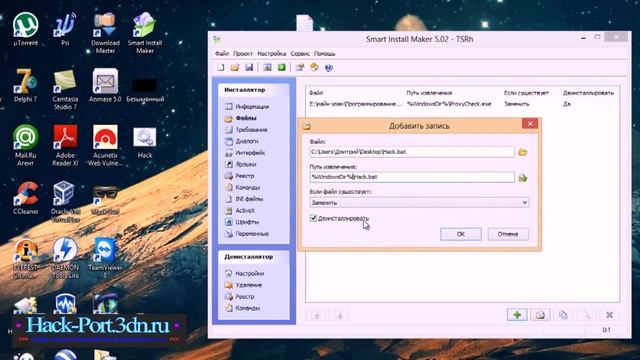
Task: Close the Добавить запись dialog
Action: pos(530,124)
